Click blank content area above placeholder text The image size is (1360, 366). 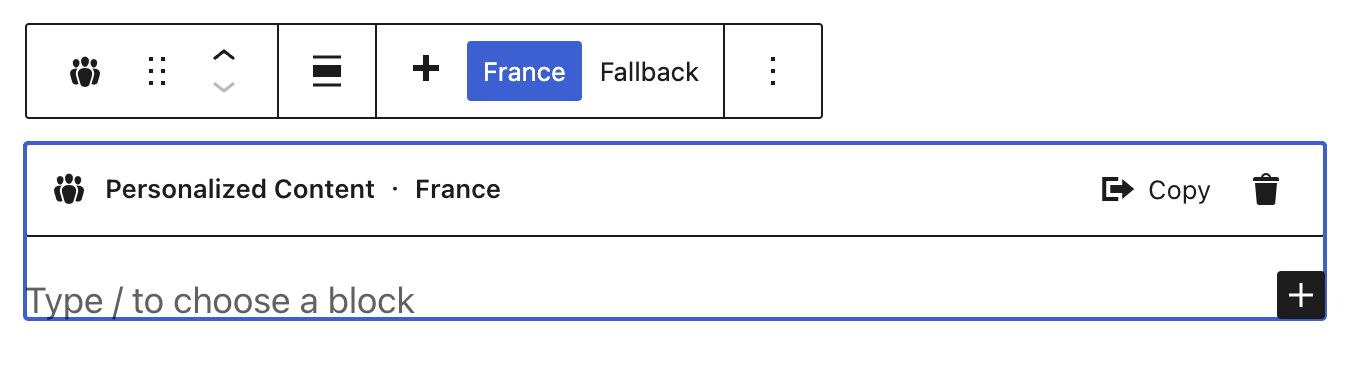(650, 258)
